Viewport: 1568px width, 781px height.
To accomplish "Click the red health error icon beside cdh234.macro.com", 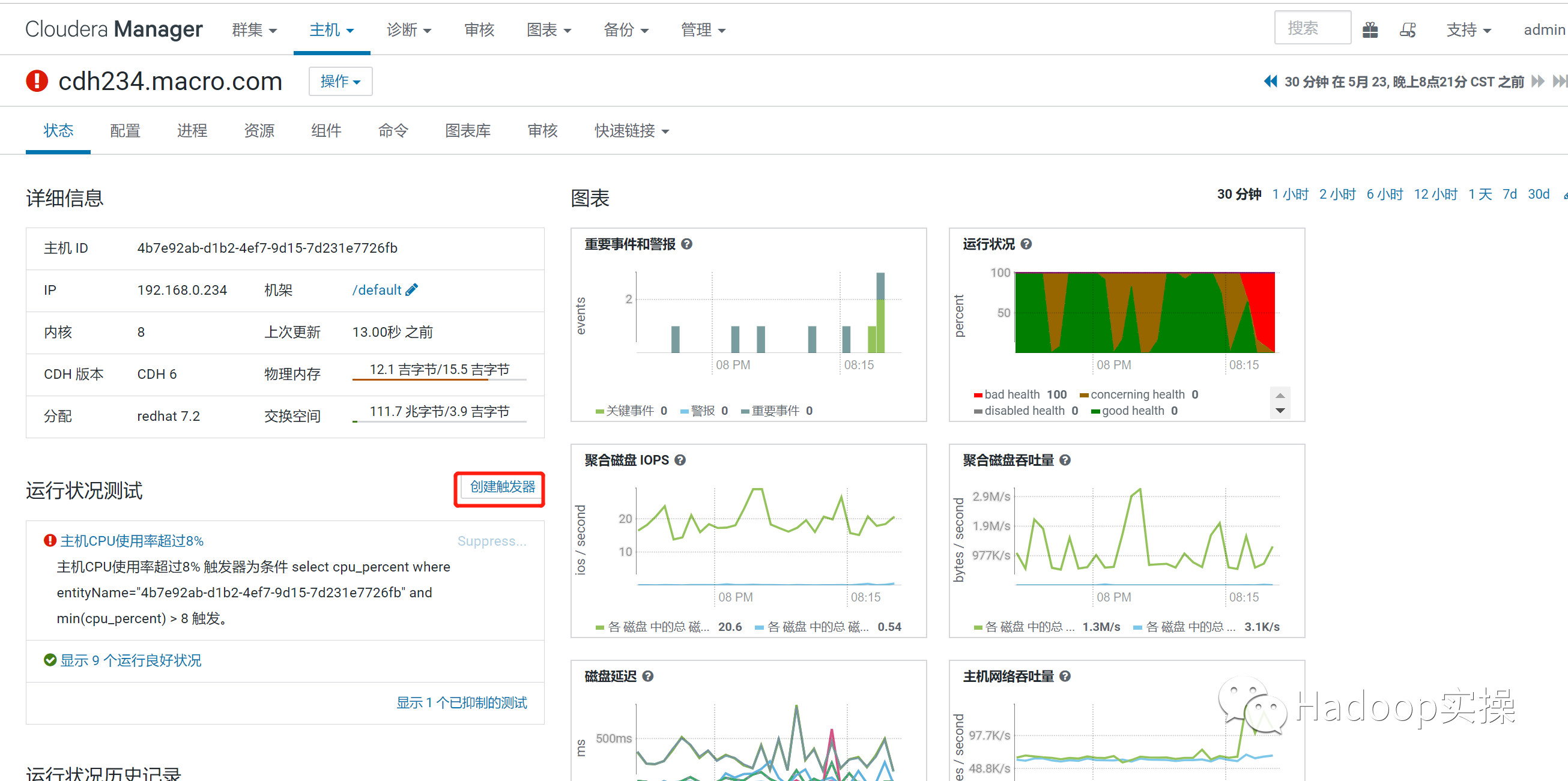I will [37, 80].
